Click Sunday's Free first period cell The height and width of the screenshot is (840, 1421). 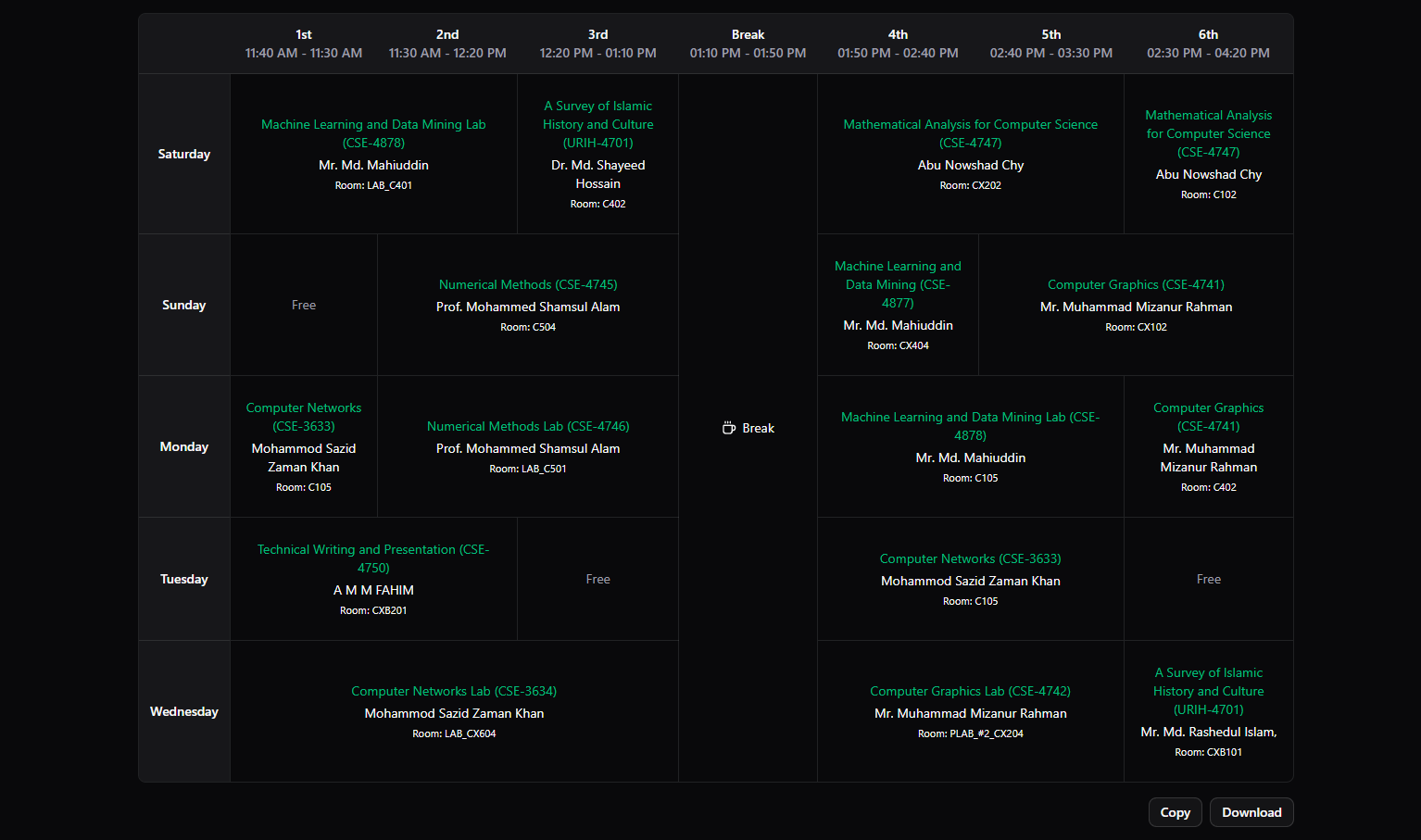[304, 305]
